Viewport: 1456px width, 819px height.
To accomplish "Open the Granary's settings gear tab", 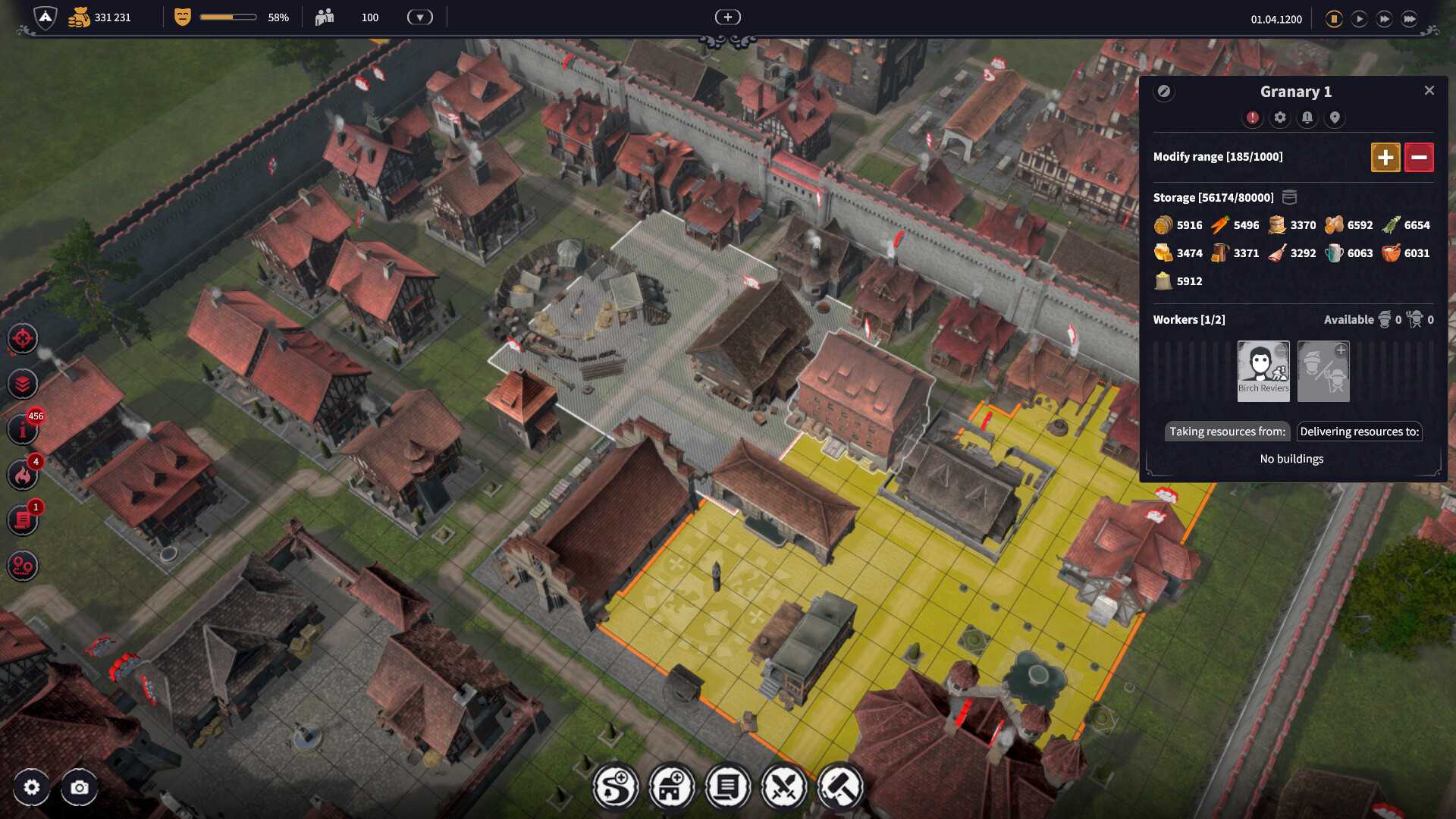I will 1280,118.
